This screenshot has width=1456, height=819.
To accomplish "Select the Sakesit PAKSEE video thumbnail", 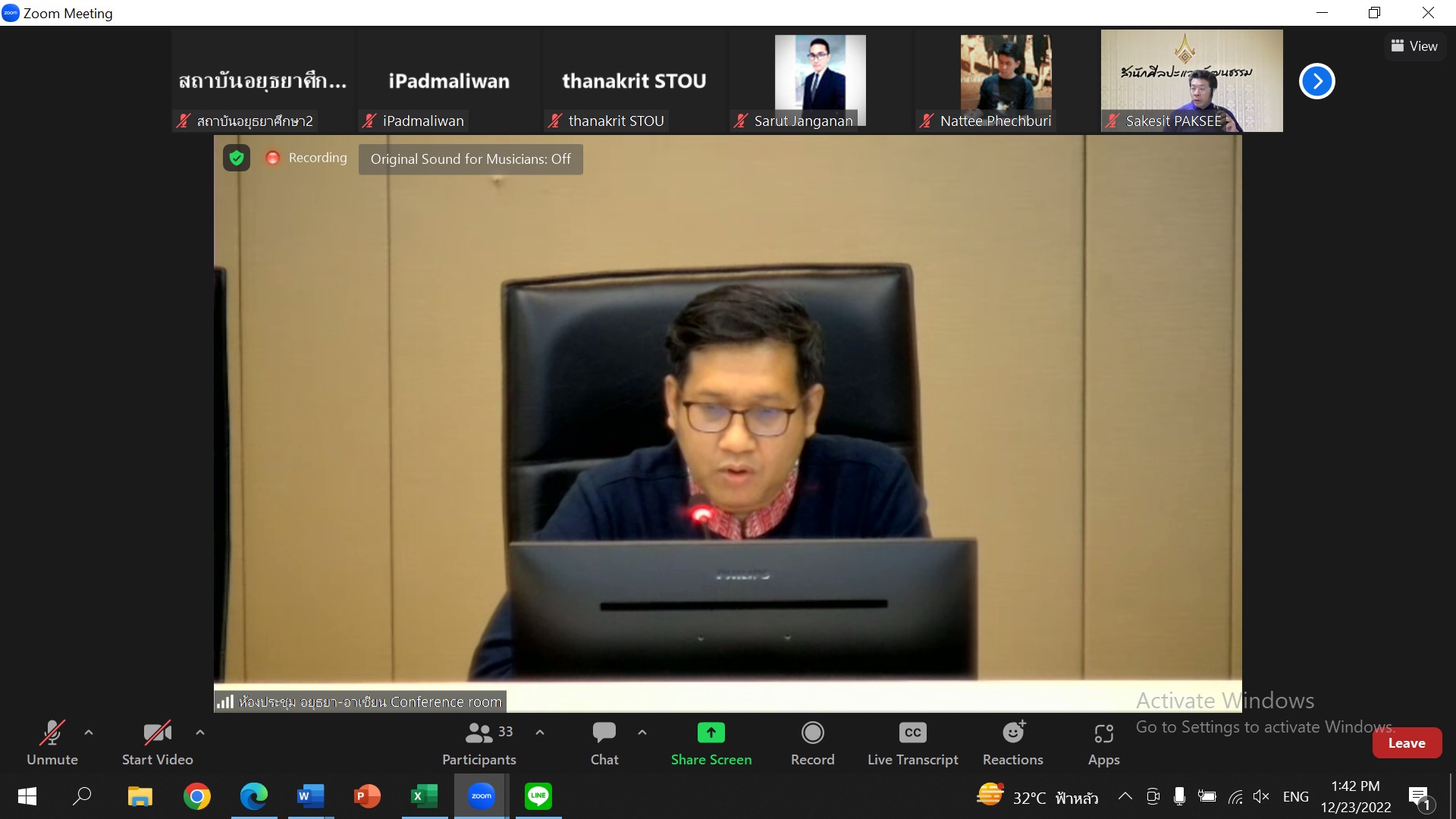I will [1192, 81].
